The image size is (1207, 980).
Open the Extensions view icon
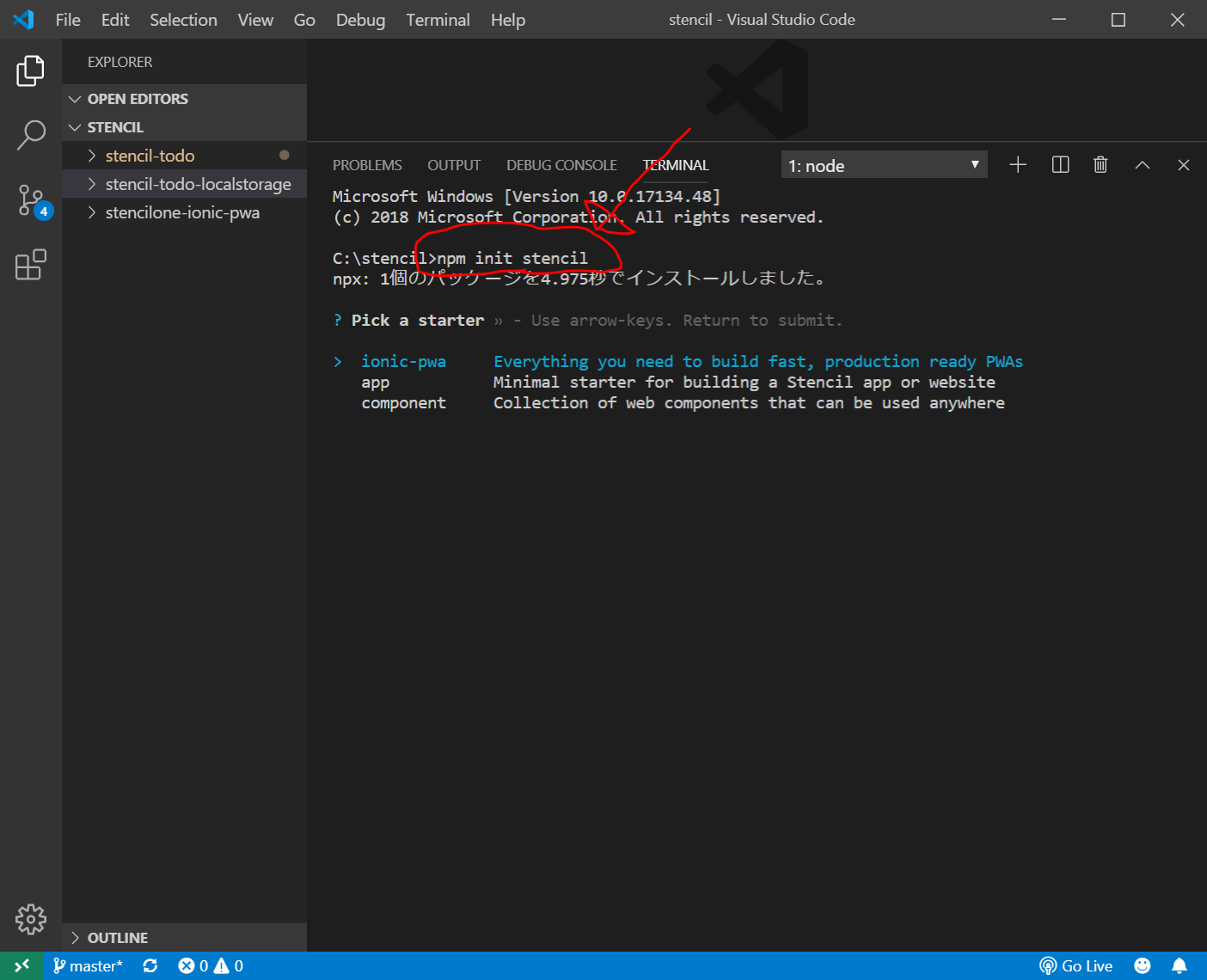tap(31, 265)
